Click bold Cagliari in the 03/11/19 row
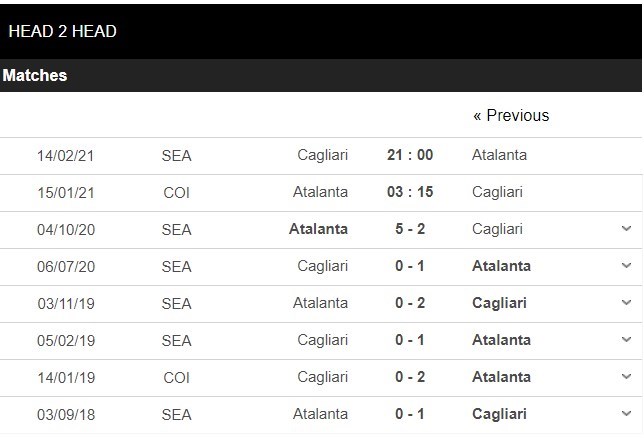Viewport: 644px width, 438px height. click(x=500, y=303)
